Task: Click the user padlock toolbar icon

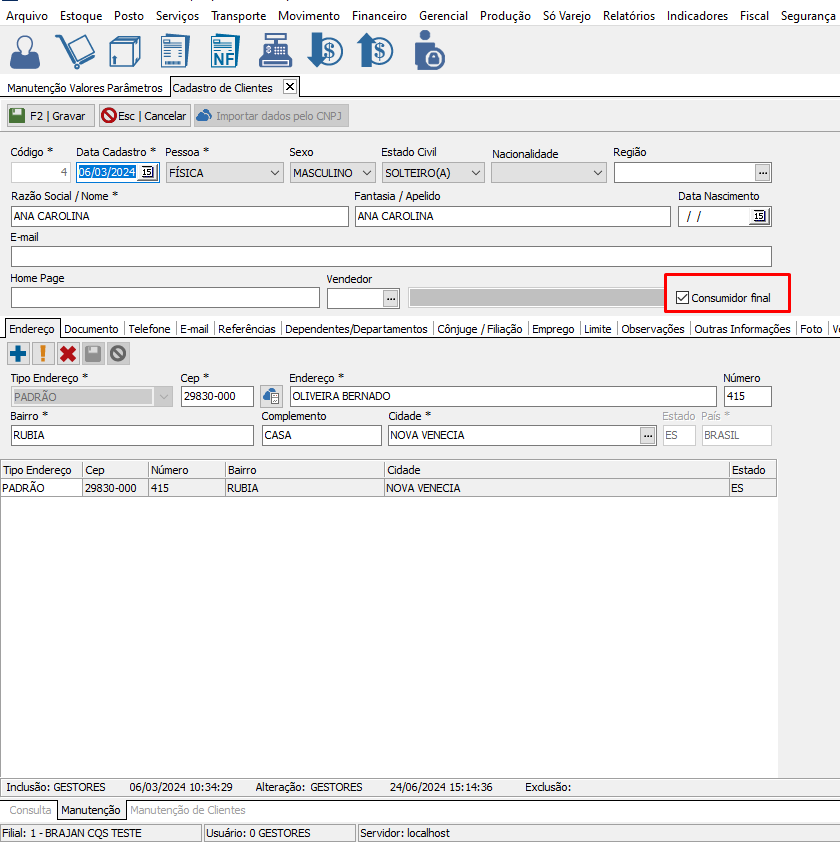Action: coord(429,50)
